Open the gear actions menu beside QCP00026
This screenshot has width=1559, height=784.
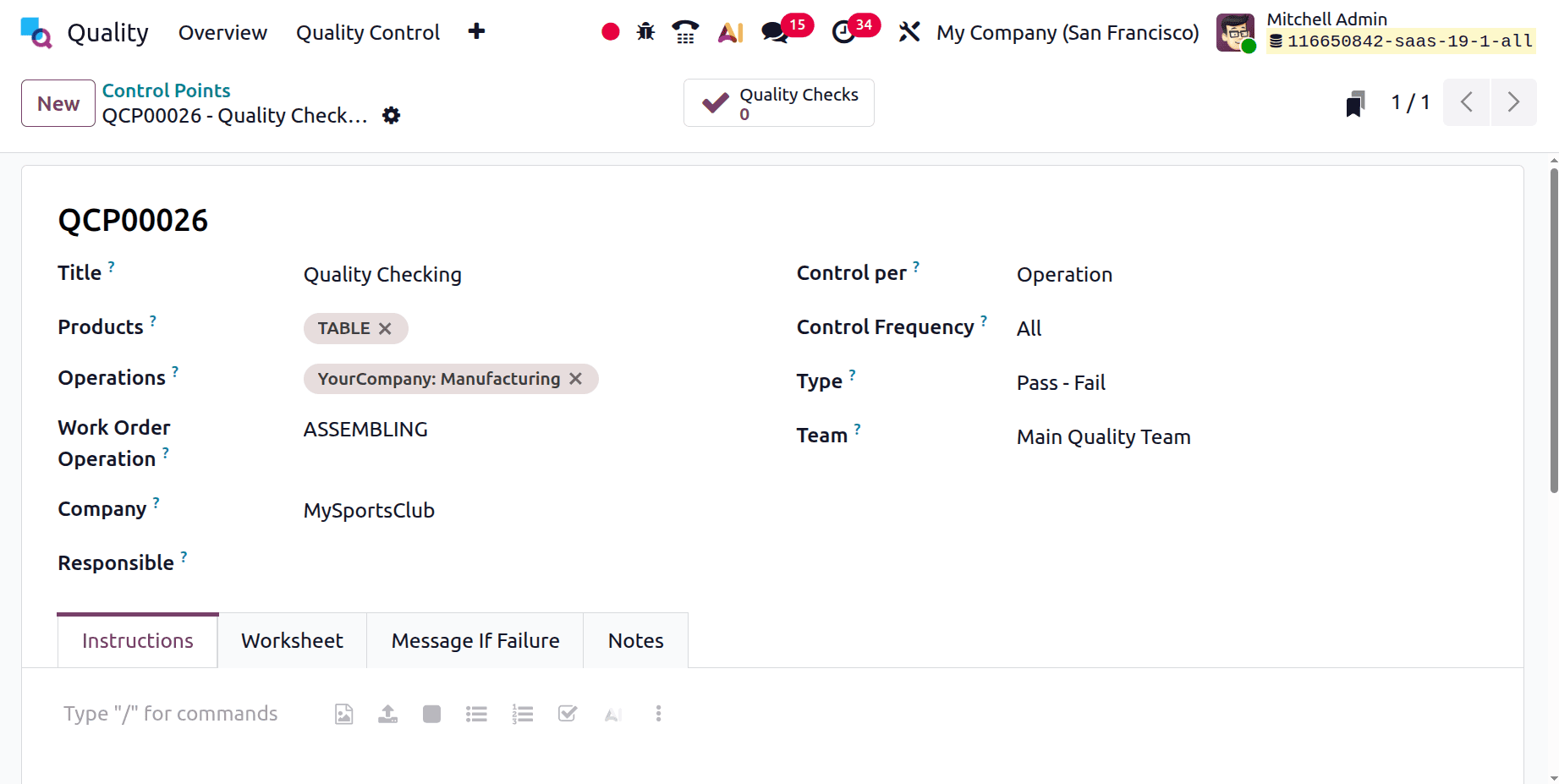tap(391, 115)
